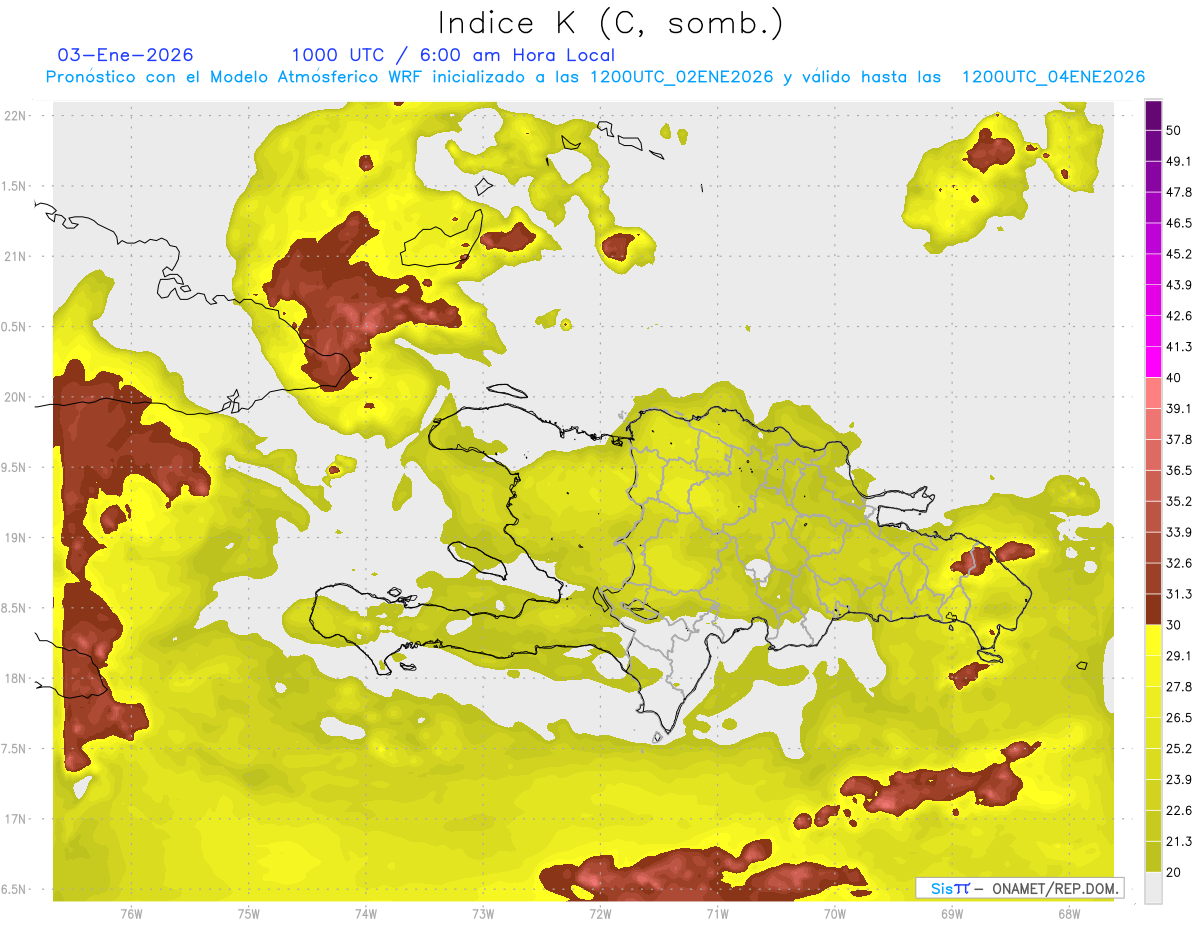Click the latitude label '20N'
This screenshot has width=1200, height=927.
(15, 398)
